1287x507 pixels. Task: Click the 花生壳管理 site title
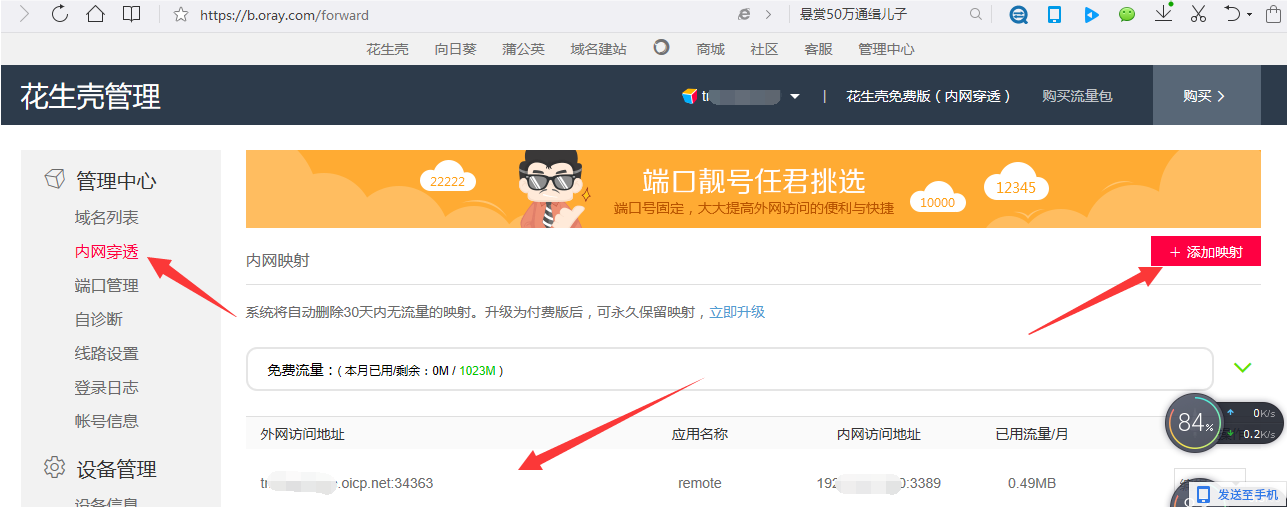pyautogui.click(x=90, y=96)
